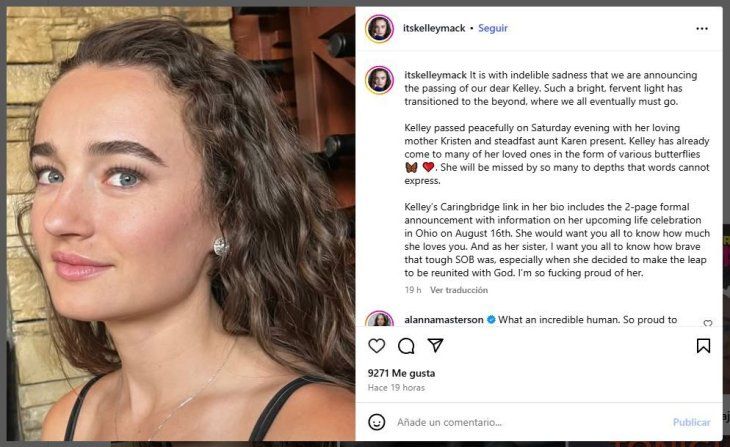Follow the account via Seguir

point(493,28)
